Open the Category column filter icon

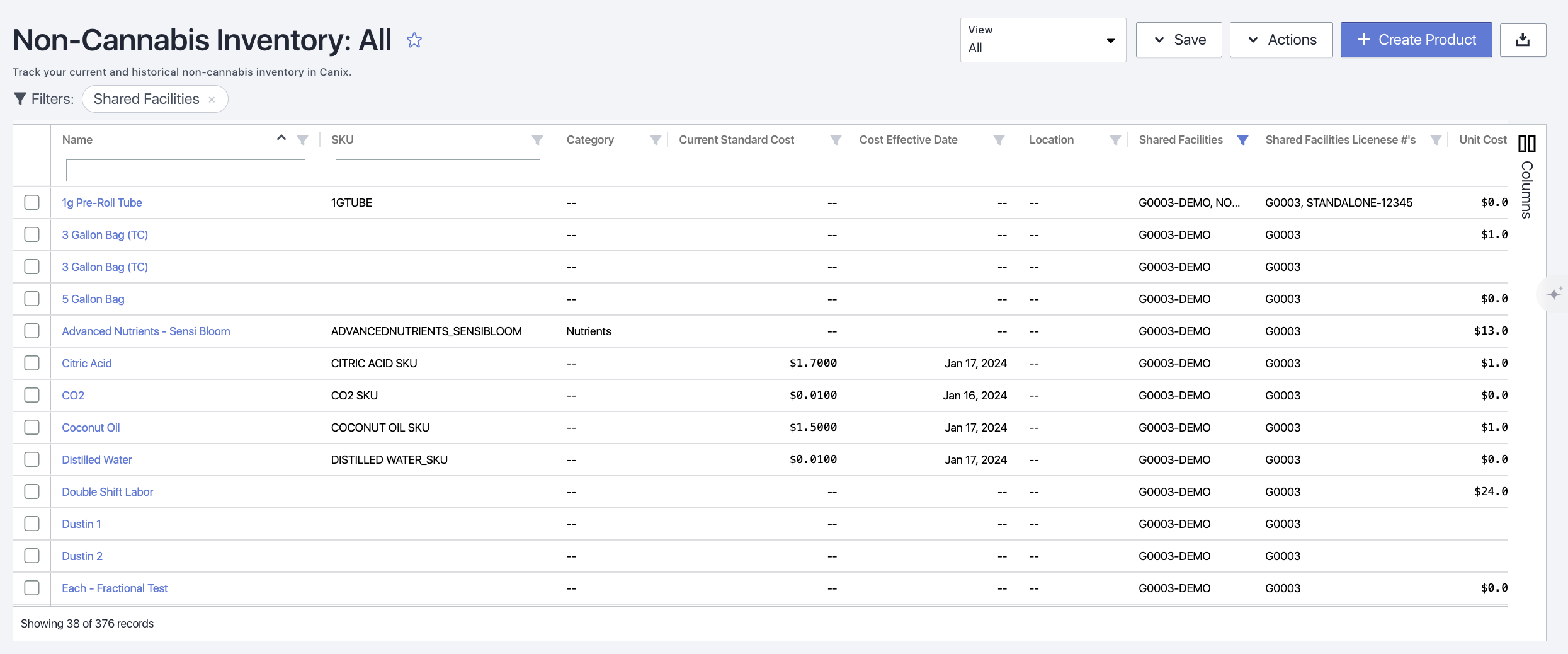[656, 140]
